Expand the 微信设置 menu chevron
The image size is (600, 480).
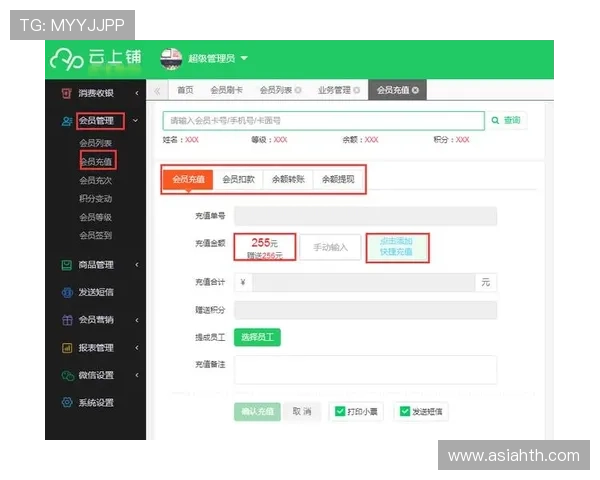137,375
